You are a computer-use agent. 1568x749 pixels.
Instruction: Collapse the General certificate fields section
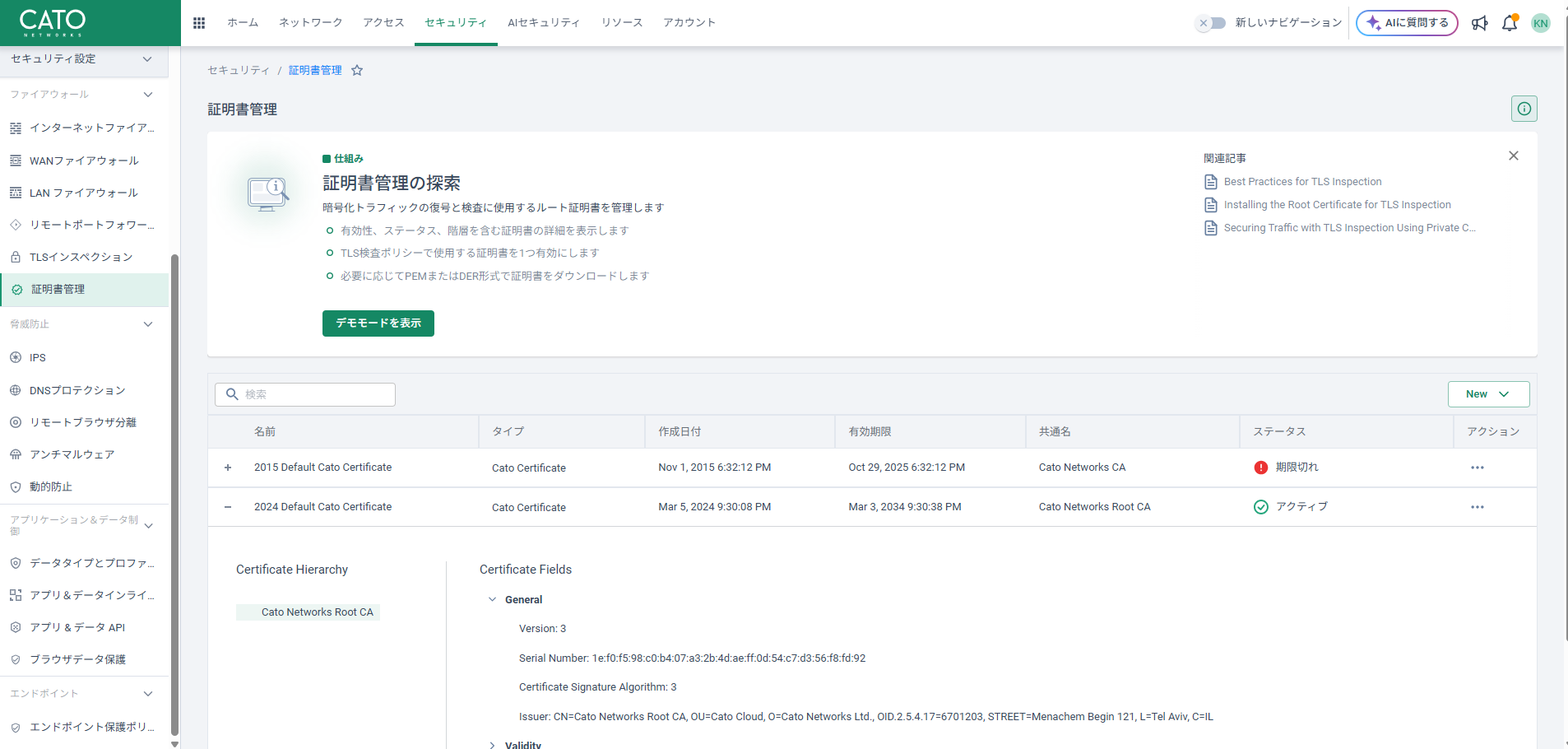[493, 600]
